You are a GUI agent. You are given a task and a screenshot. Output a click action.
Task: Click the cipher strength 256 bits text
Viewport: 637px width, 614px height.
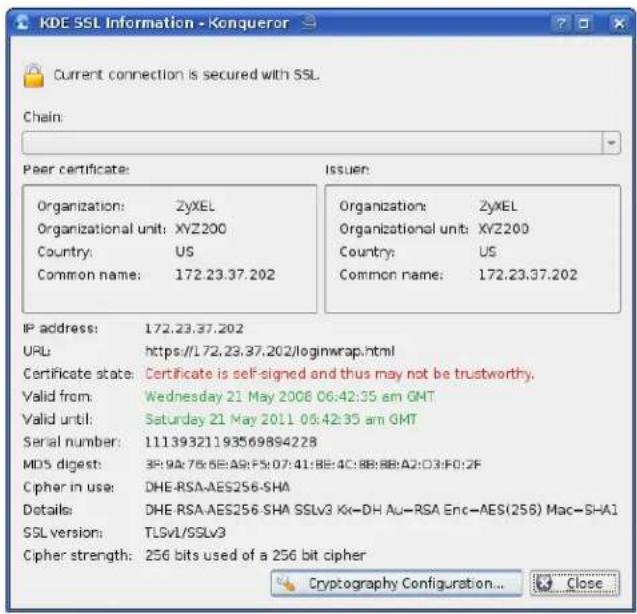click(256, 555)
